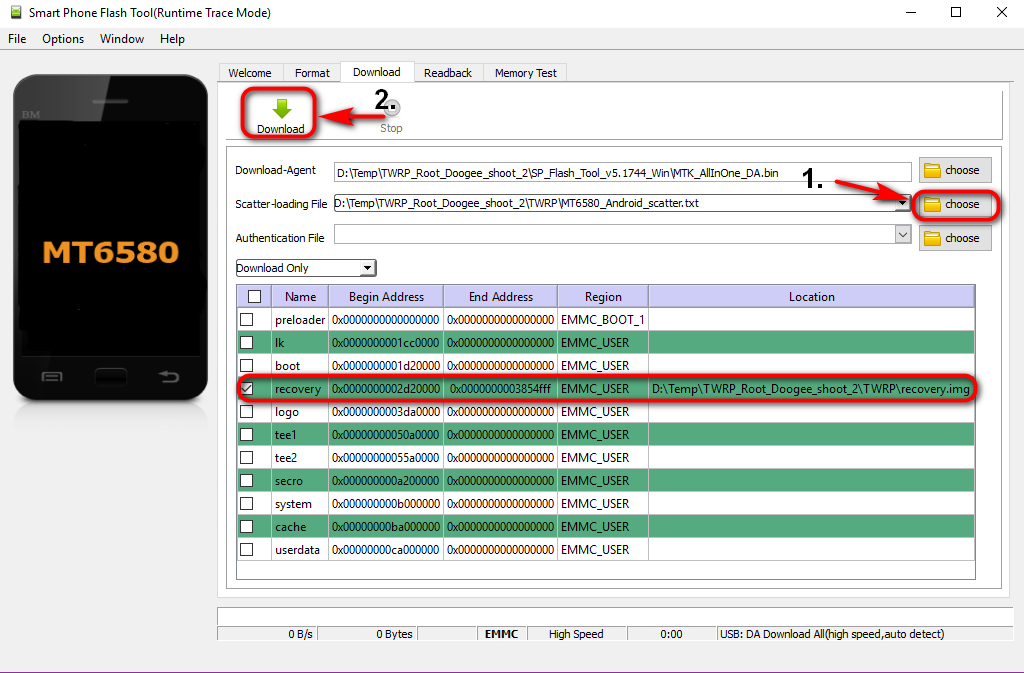
Task: Switch to the Memory Test tab
Action: pyautogui.click(x=526, y=73)
